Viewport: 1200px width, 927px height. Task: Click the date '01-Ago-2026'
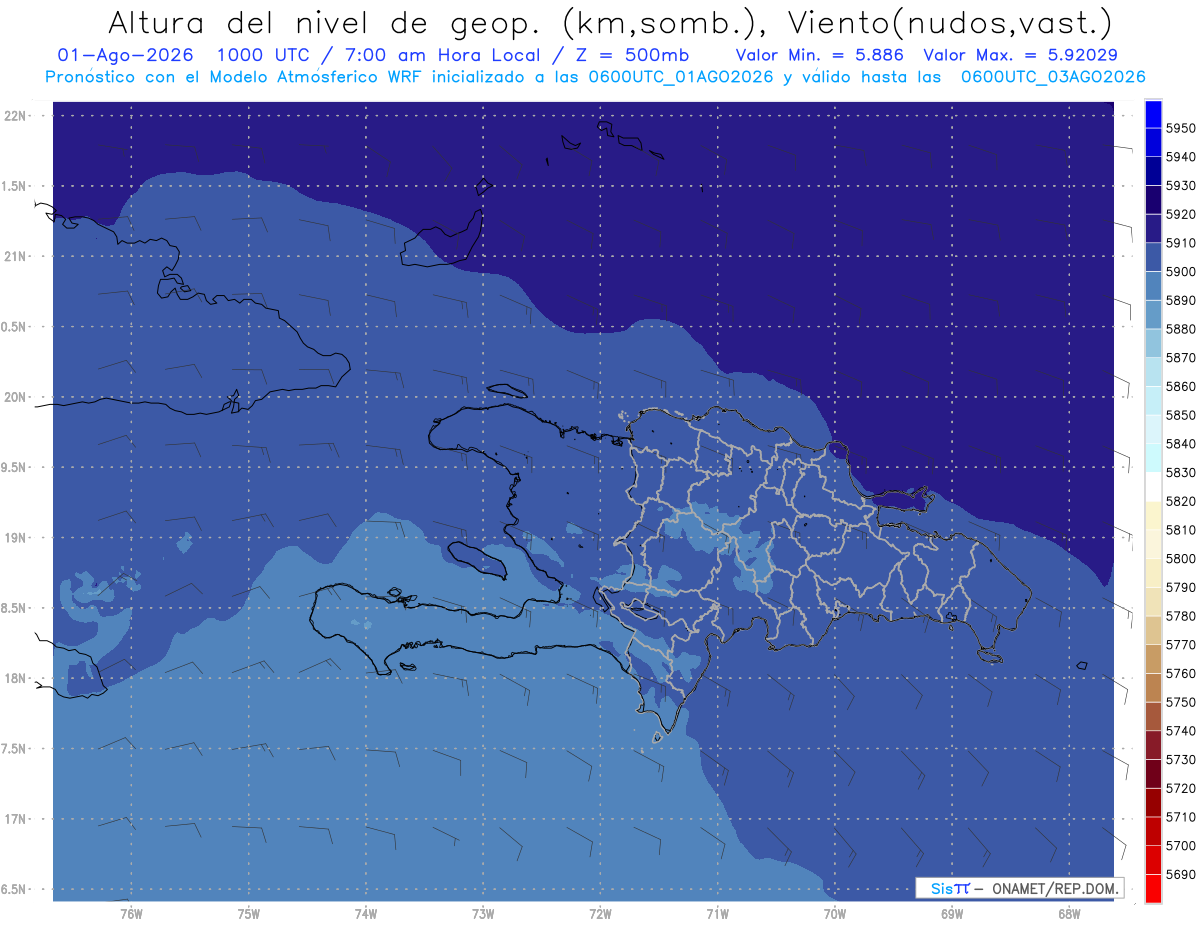point(125,55)
